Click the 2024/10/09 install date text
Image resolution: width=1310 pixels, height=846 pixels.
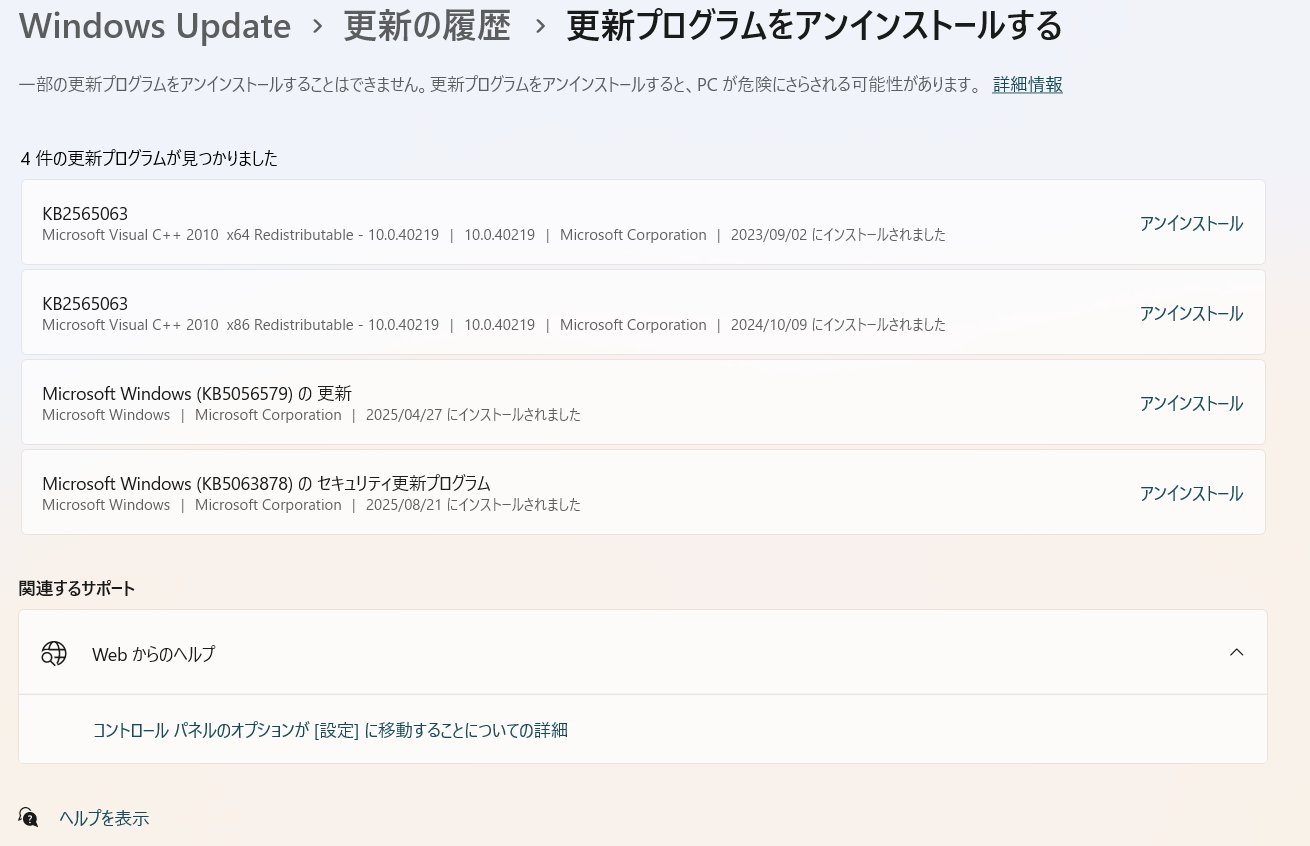click(838, 325)
